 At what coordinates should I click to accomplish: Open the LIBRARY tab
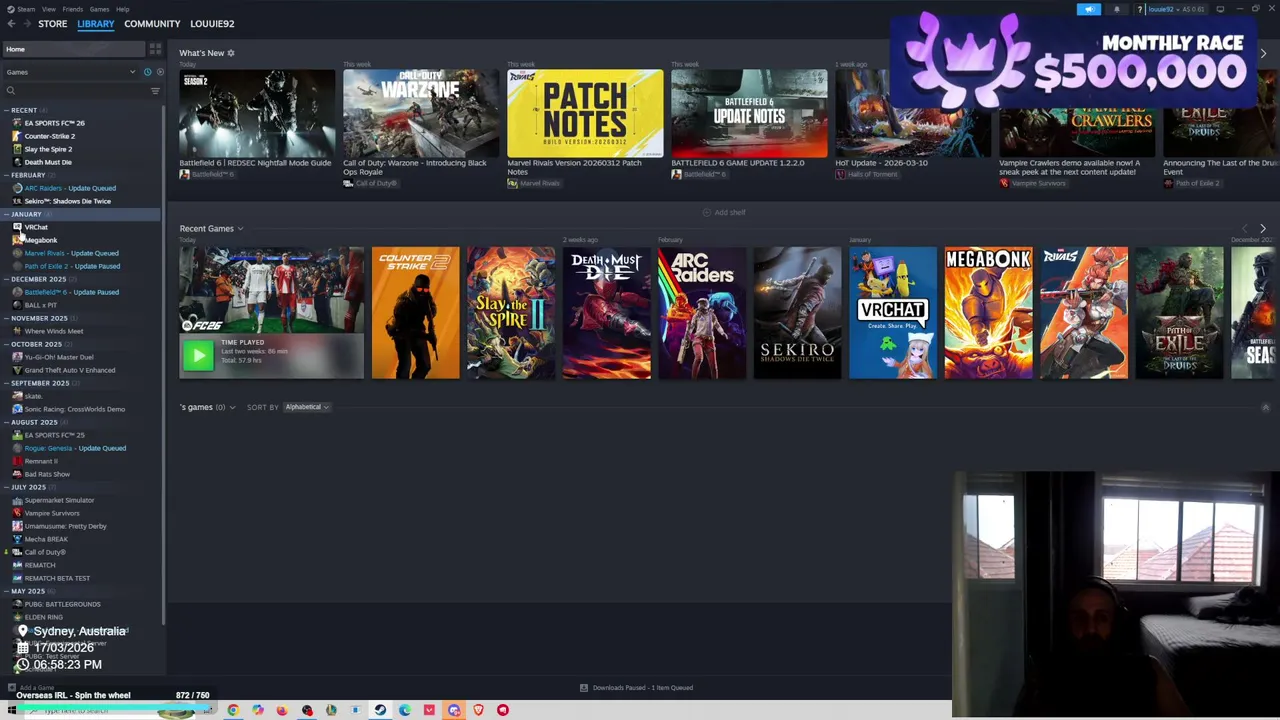96,24
